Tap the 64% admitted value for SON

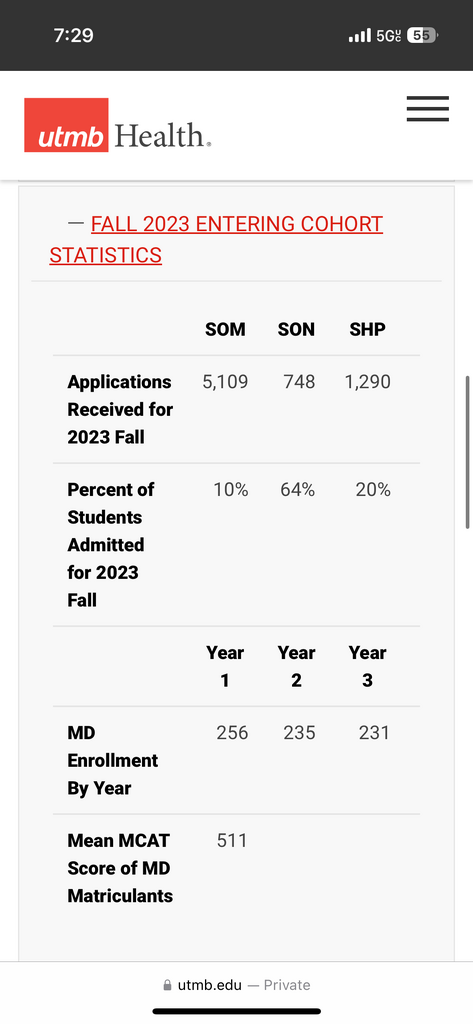[297, 490]
